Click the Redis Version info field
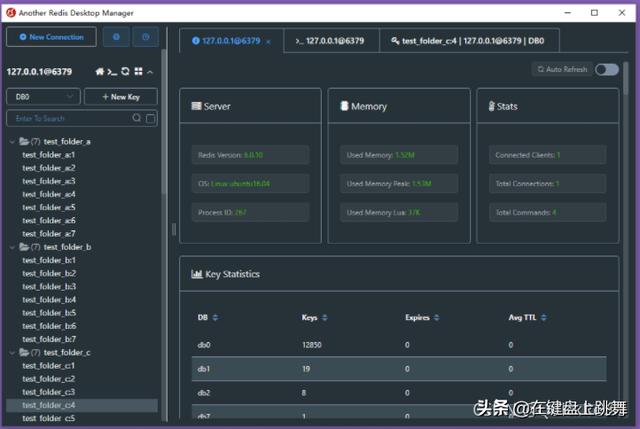This screenshot has width=640, height=429. click(250, 155)
